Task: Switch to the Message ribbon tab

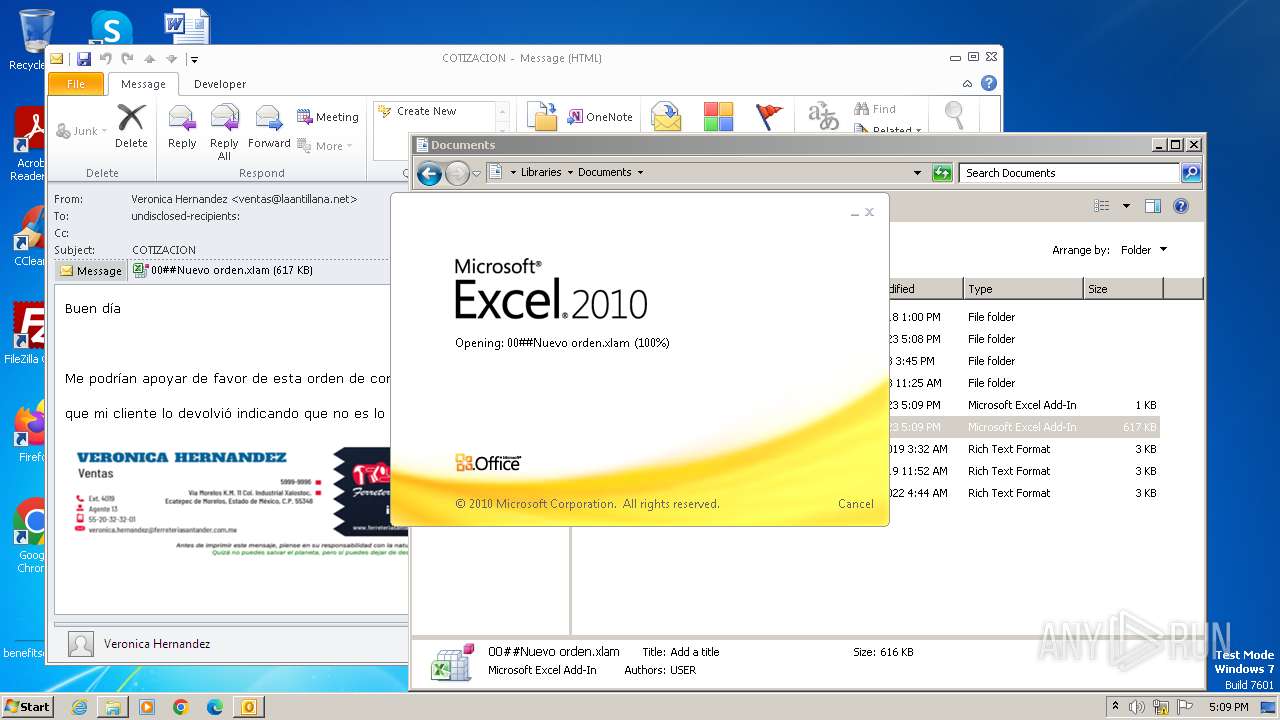Action: pos(143,84)
